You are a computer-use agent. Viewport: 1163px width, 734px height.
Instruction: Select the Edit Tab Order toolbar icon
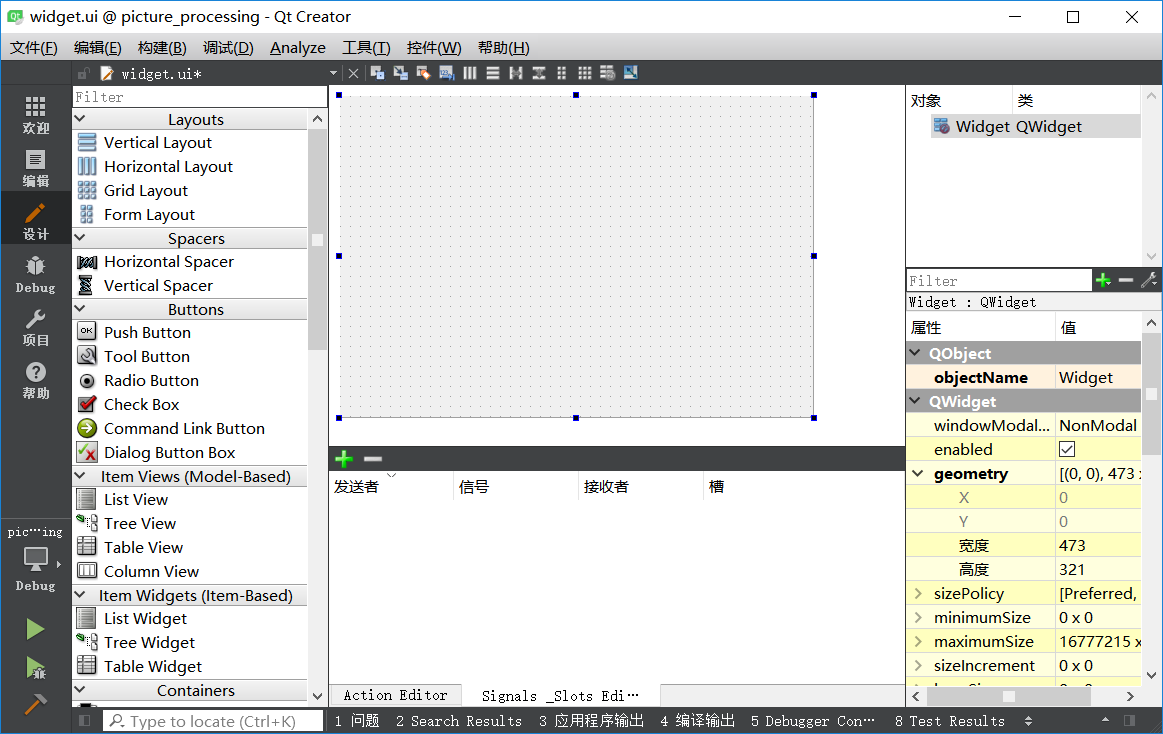click(446, 73)
